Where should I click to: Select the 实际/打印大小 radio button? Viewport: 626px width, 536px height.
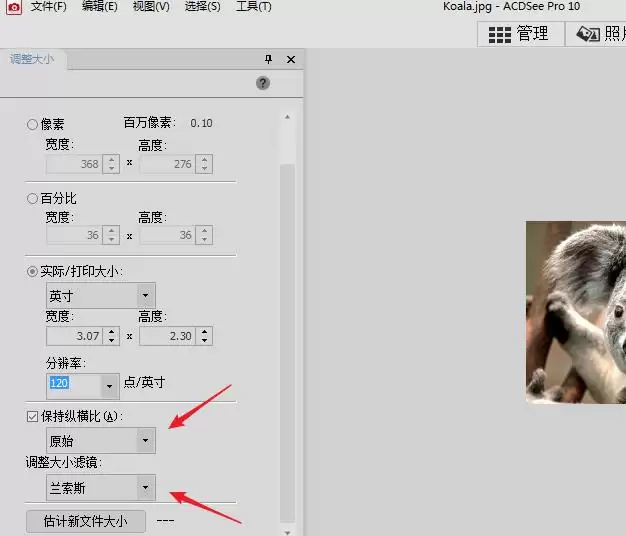point(32,272)
